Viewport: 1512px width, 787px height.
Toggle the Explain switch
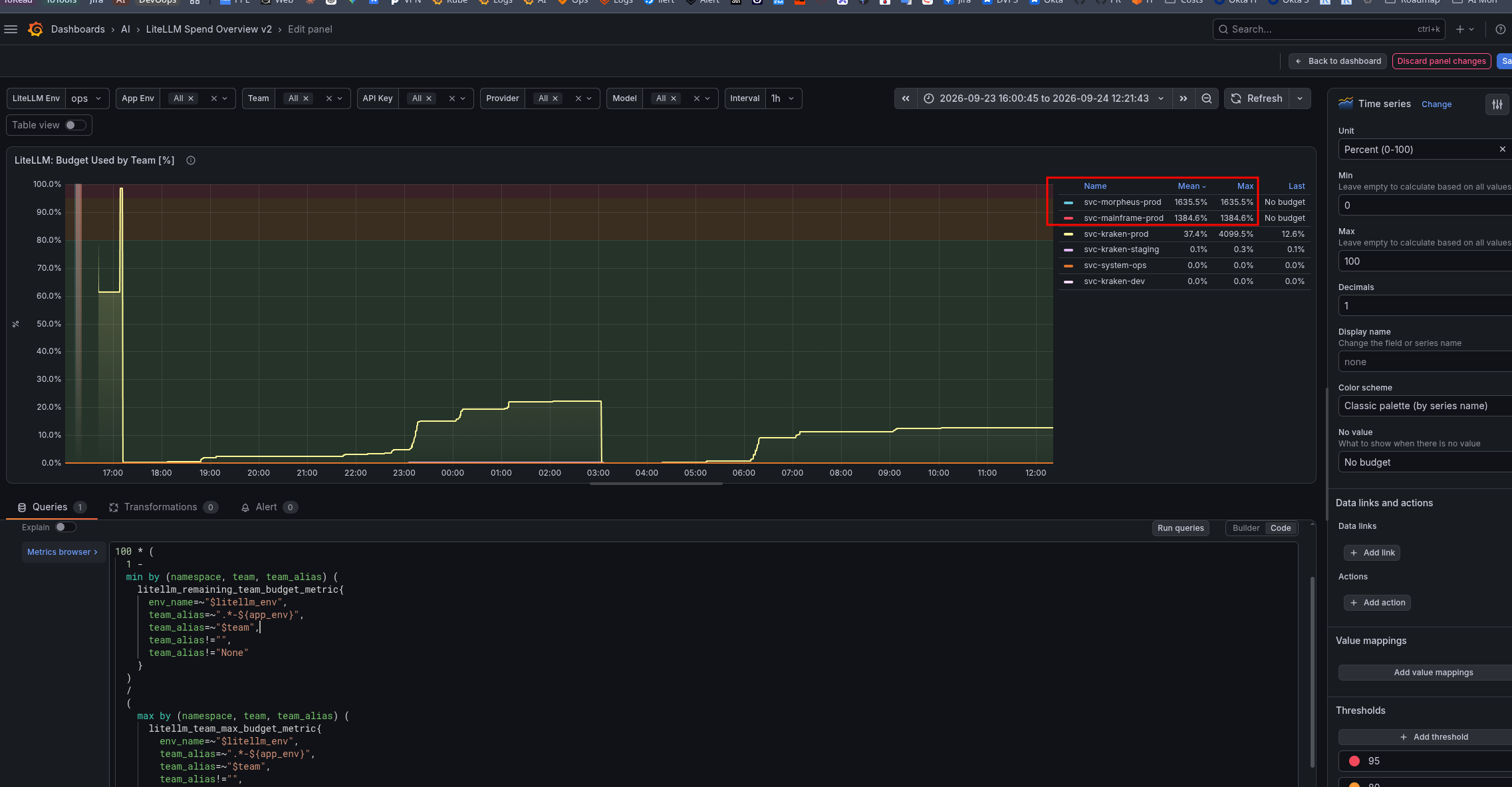pyautogui.click(x=65, y=527)
